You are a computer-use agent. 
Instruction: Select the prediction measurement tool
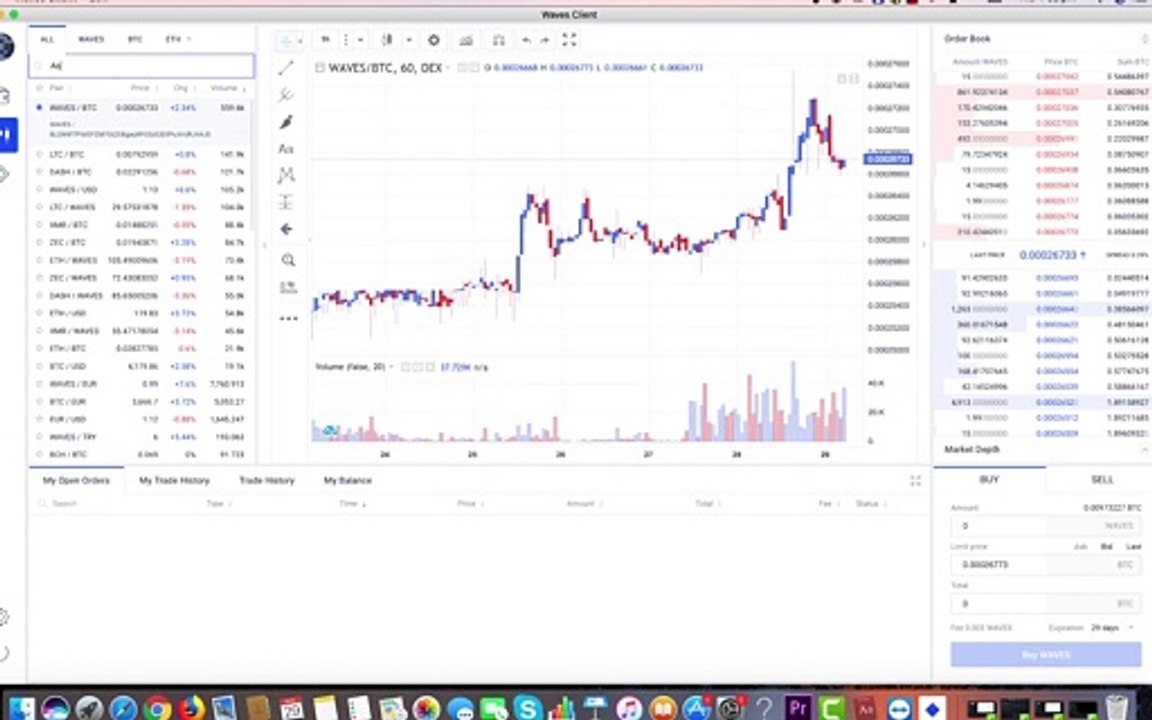287,202
